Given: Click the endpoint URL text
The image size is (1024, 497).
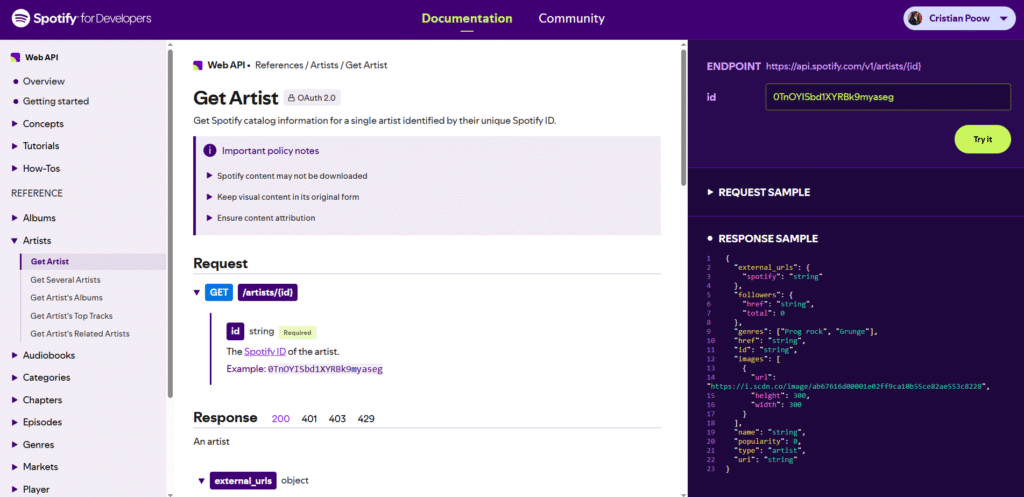Looking at the screenshot, I should (x=843, y=67).
